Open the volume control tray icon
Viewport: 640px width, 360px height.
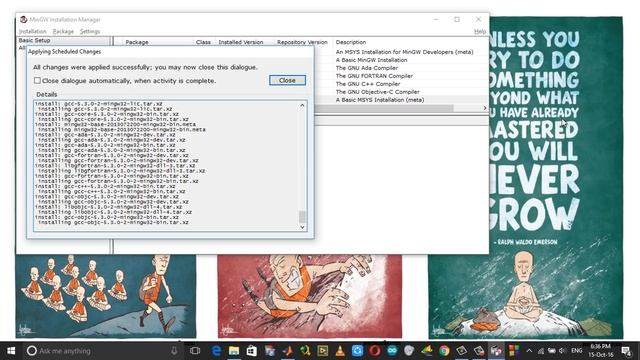563,351
